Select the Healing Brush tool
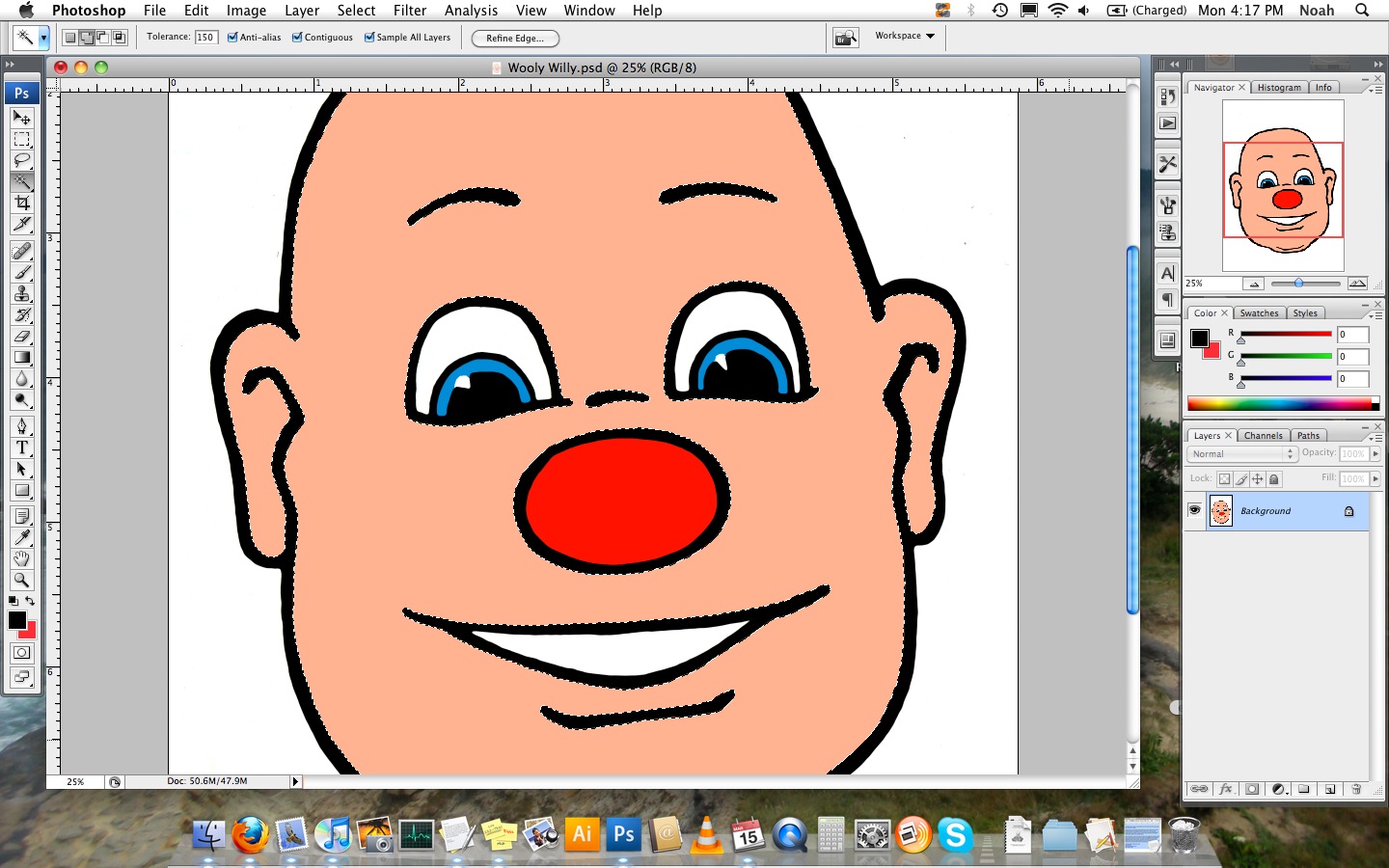The height and width of the screenshot is (868, 1389). click(21, 252)
